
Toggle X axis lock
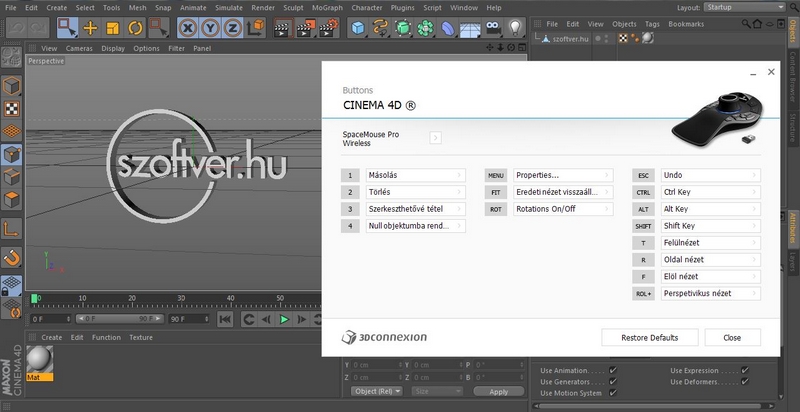188,28
